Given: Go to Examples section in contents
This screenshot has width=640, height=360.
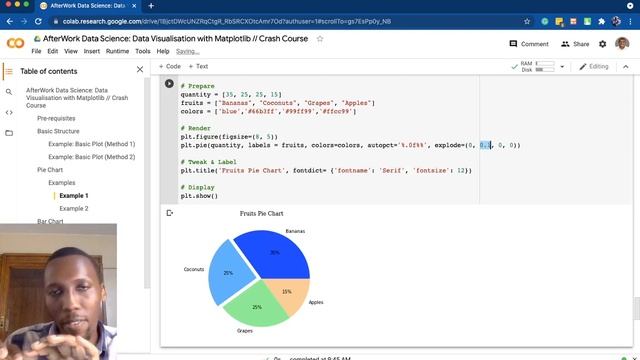Looking at the screenshot, I should [62, 183].
